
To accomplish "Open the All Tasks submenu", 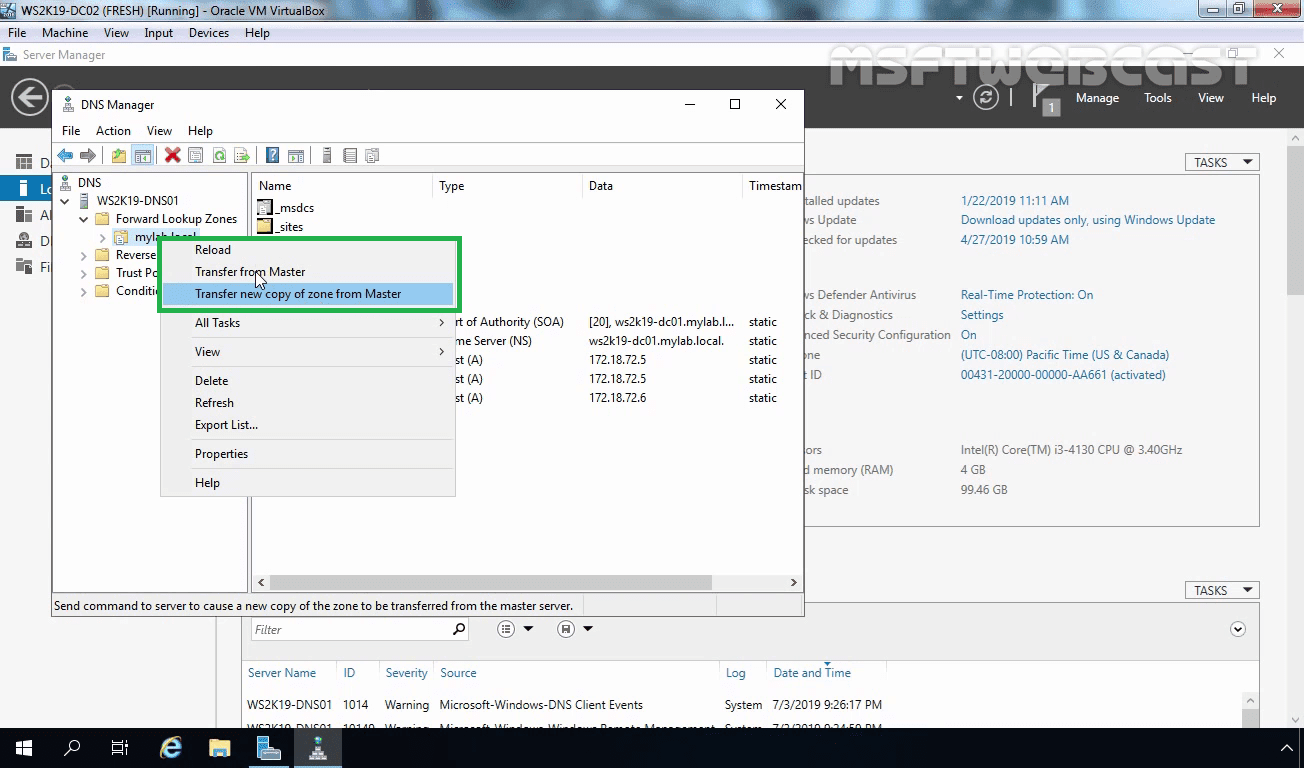I will pyautogui.click(x=307, y=323).
